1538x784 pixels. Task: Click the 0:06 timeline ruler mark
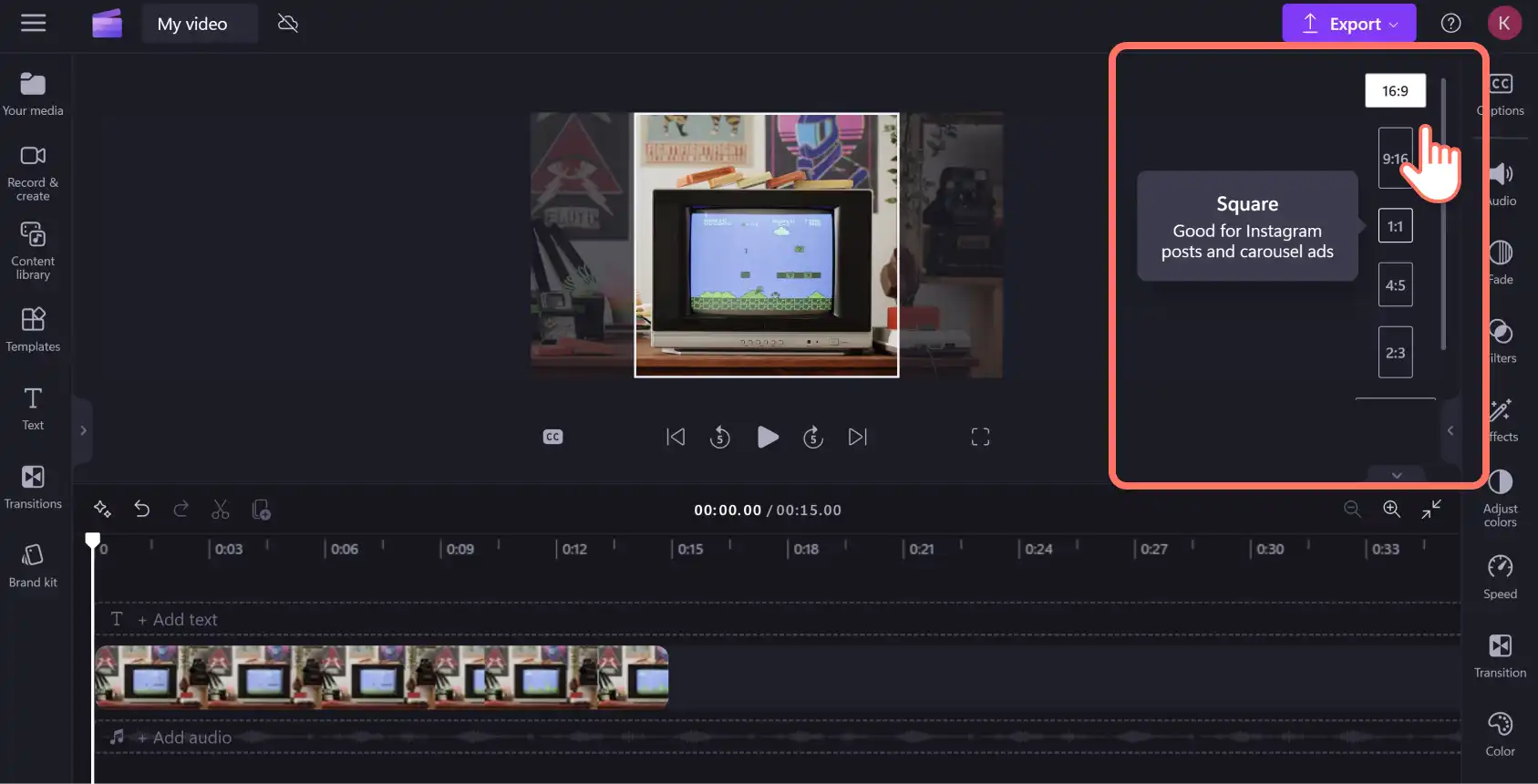click(x=344, y=549)
